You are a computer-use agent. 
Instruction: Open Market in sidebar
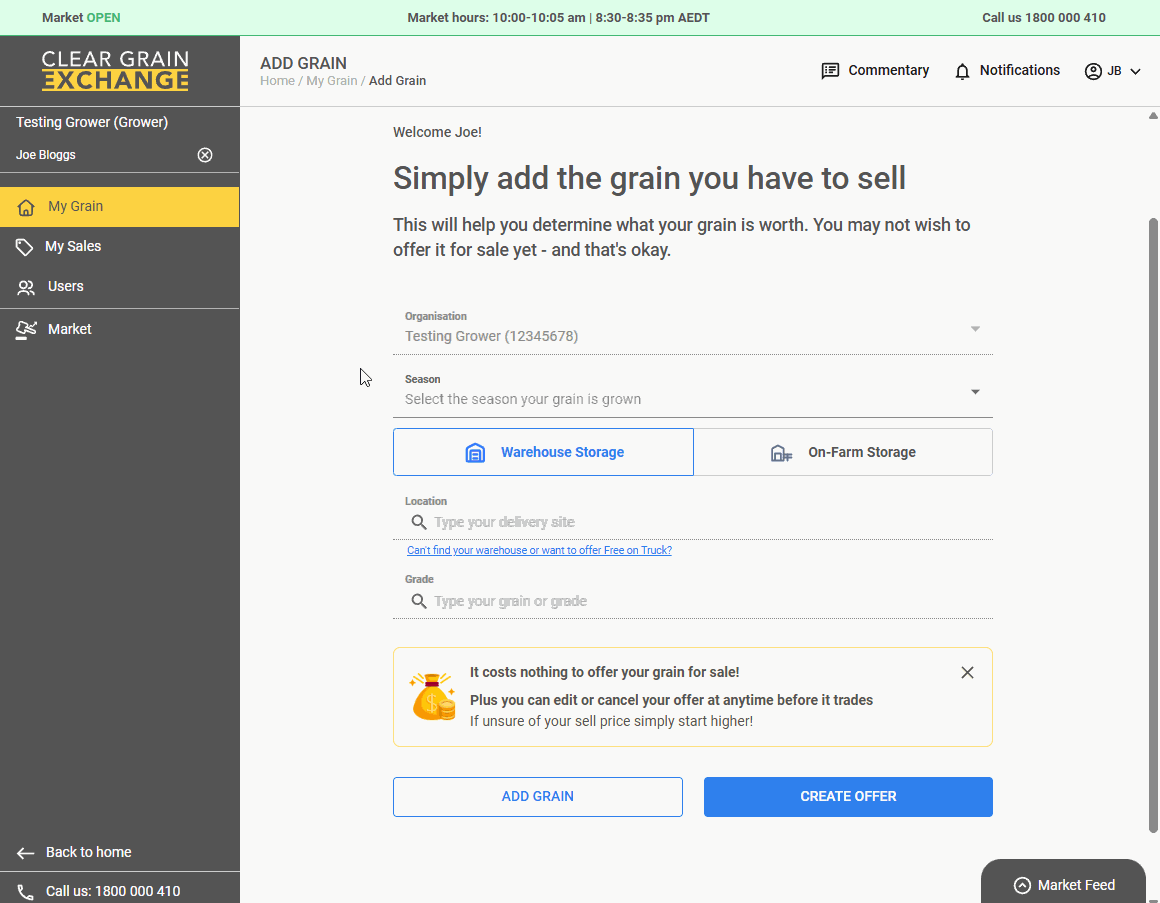[119, 330]
